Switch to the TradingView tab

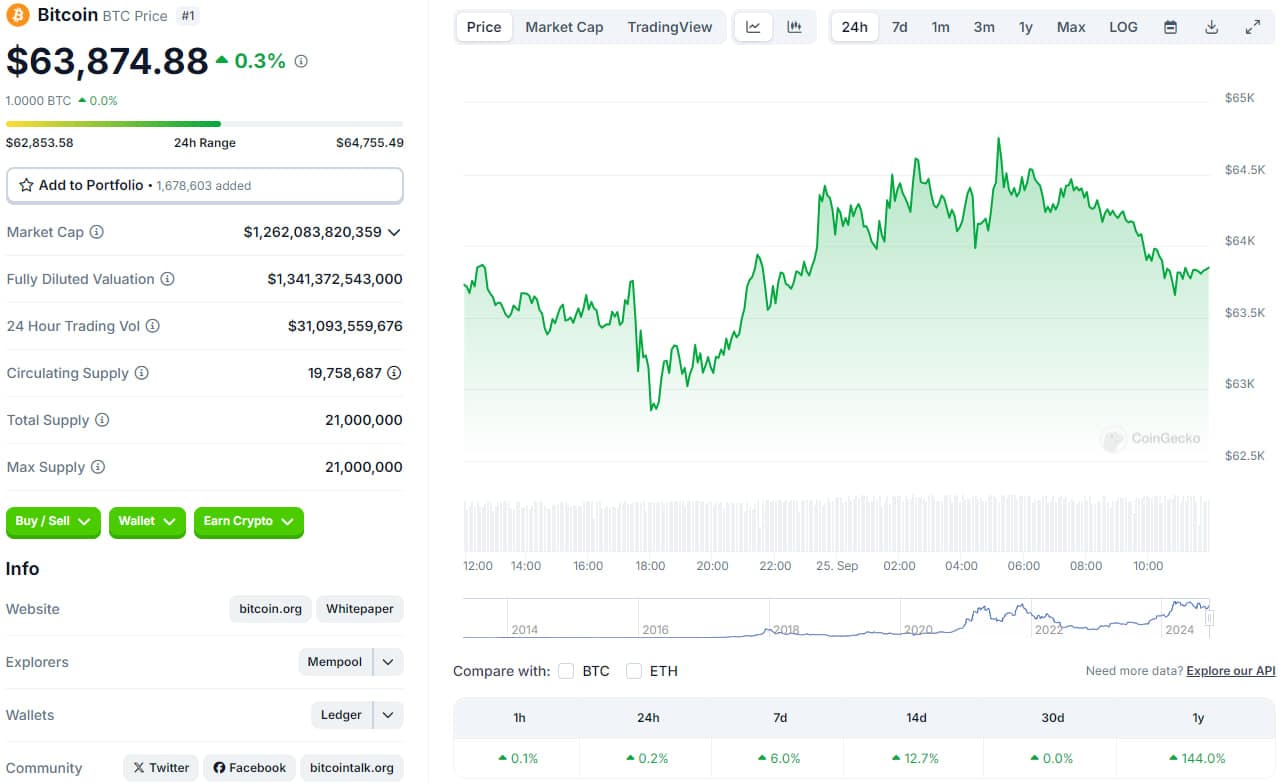[x=670, y=27]
